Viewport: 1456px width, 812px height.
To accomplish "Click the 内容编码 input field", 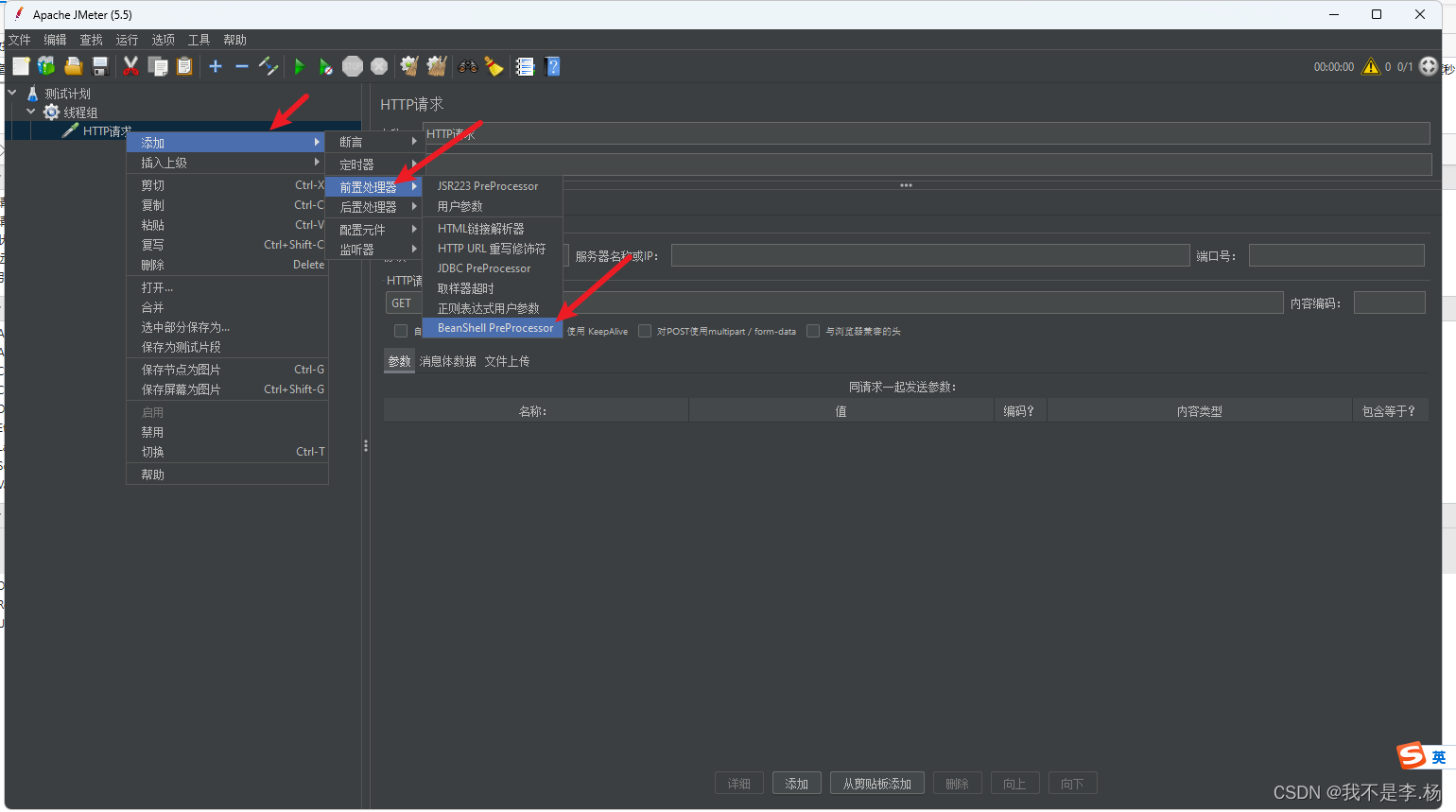I will [x=1389, y=302].
